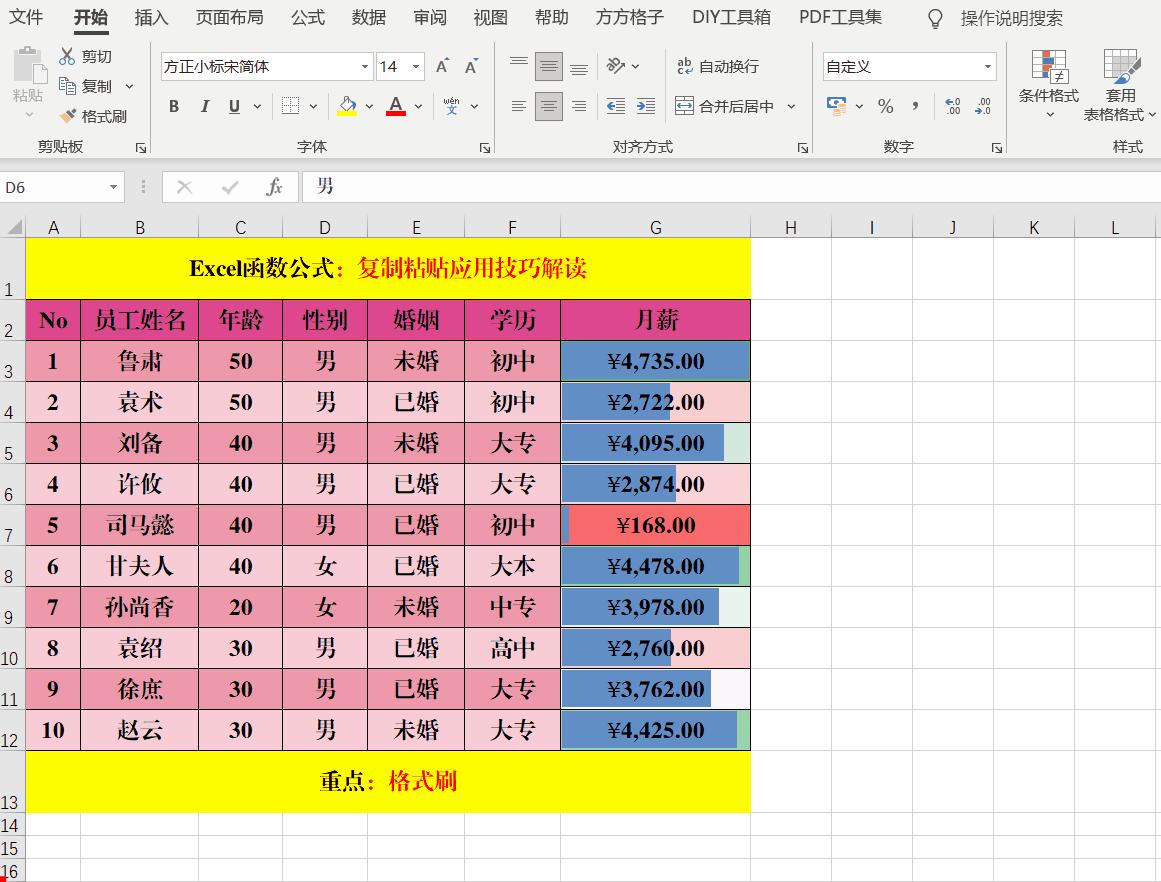Click the percent style icon
Viewport: 1161px width, 882px height.
pos(886,106)
